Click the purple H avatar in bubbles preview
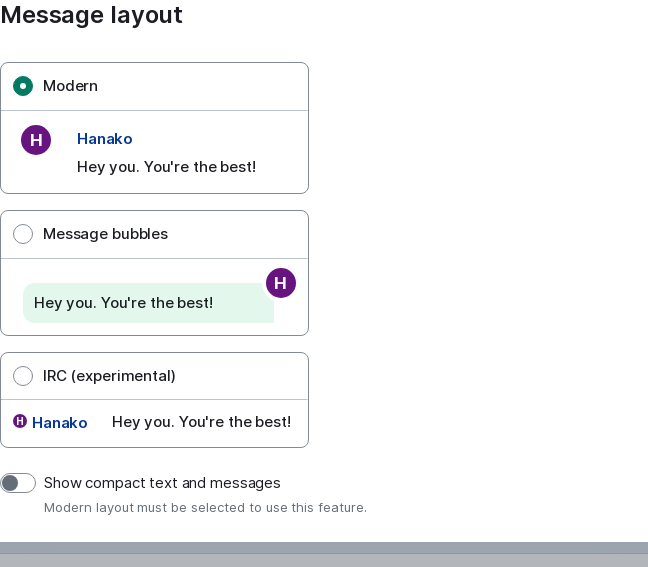This screenshot has width=648, height=567. point(281,283)
